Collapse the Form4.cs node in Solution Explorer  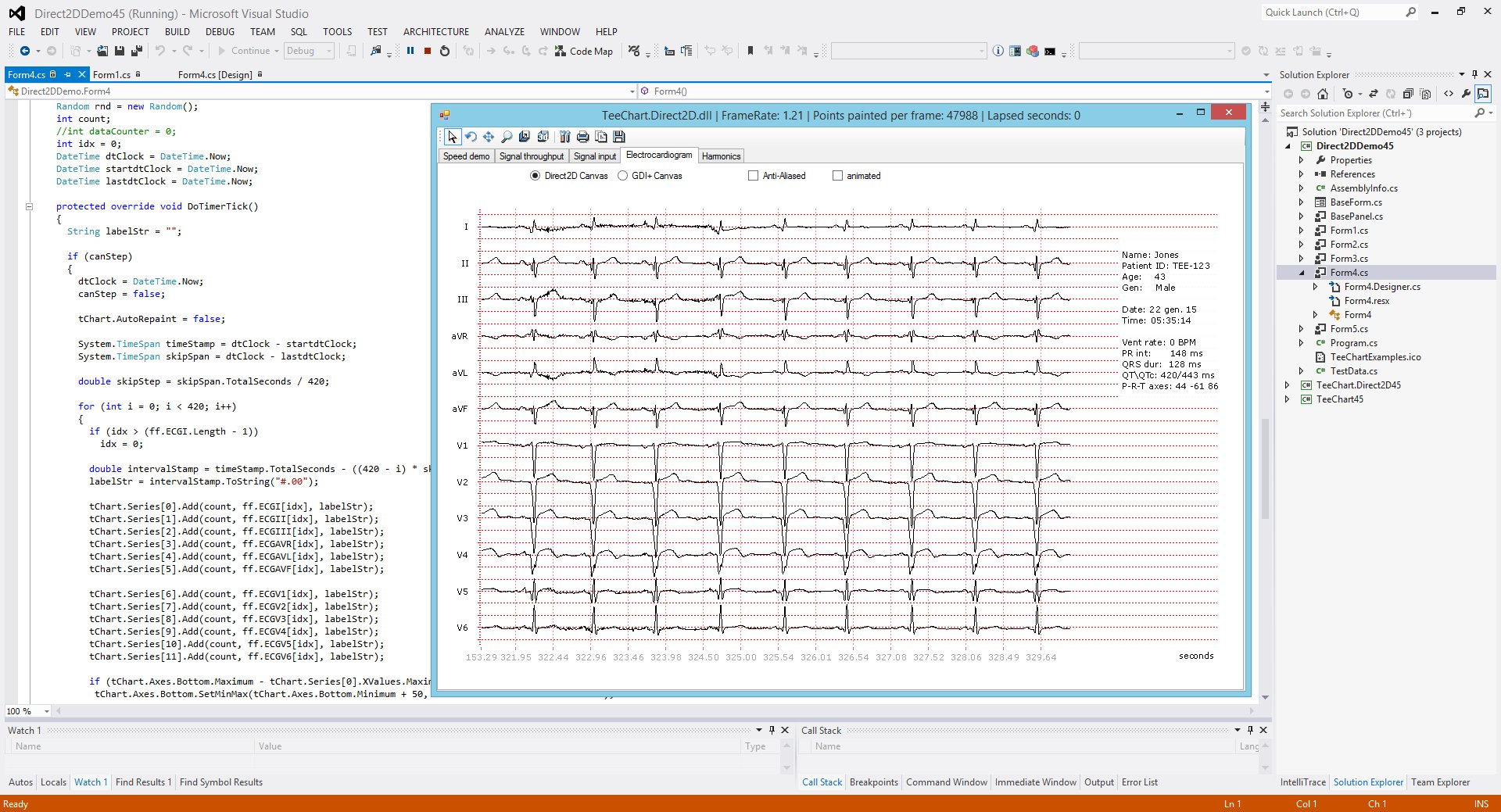point(1302,273)
